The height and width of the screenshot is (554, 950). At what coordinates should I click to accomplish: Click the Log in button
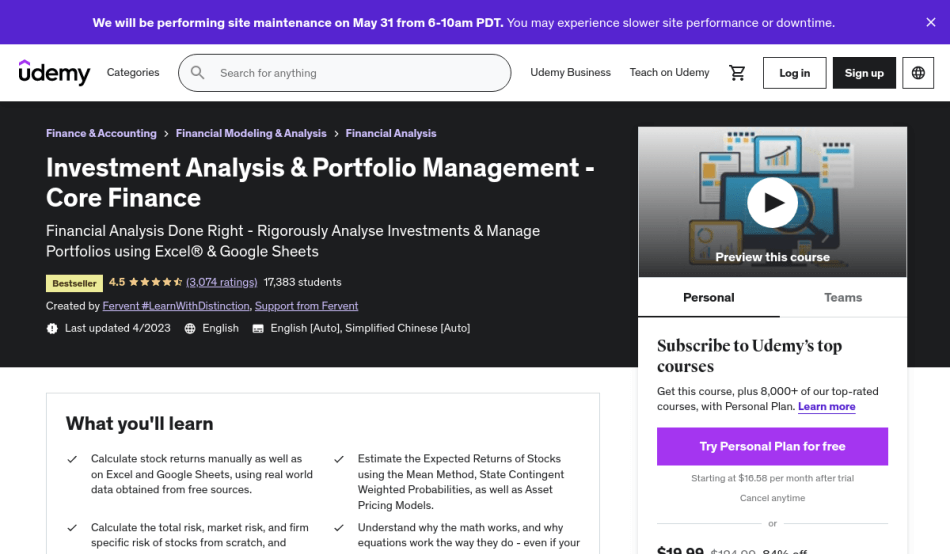coord(794,73)
